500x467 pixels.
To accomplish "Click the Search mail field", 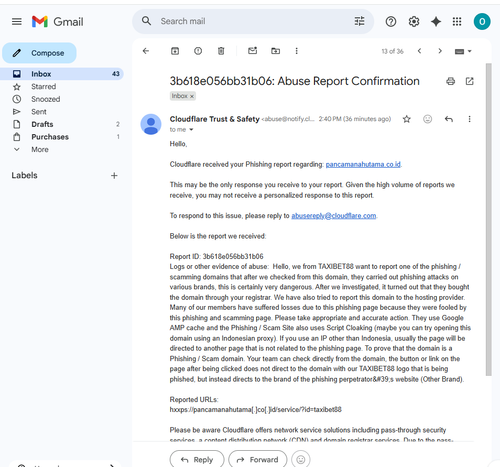I will click(253, 21).
